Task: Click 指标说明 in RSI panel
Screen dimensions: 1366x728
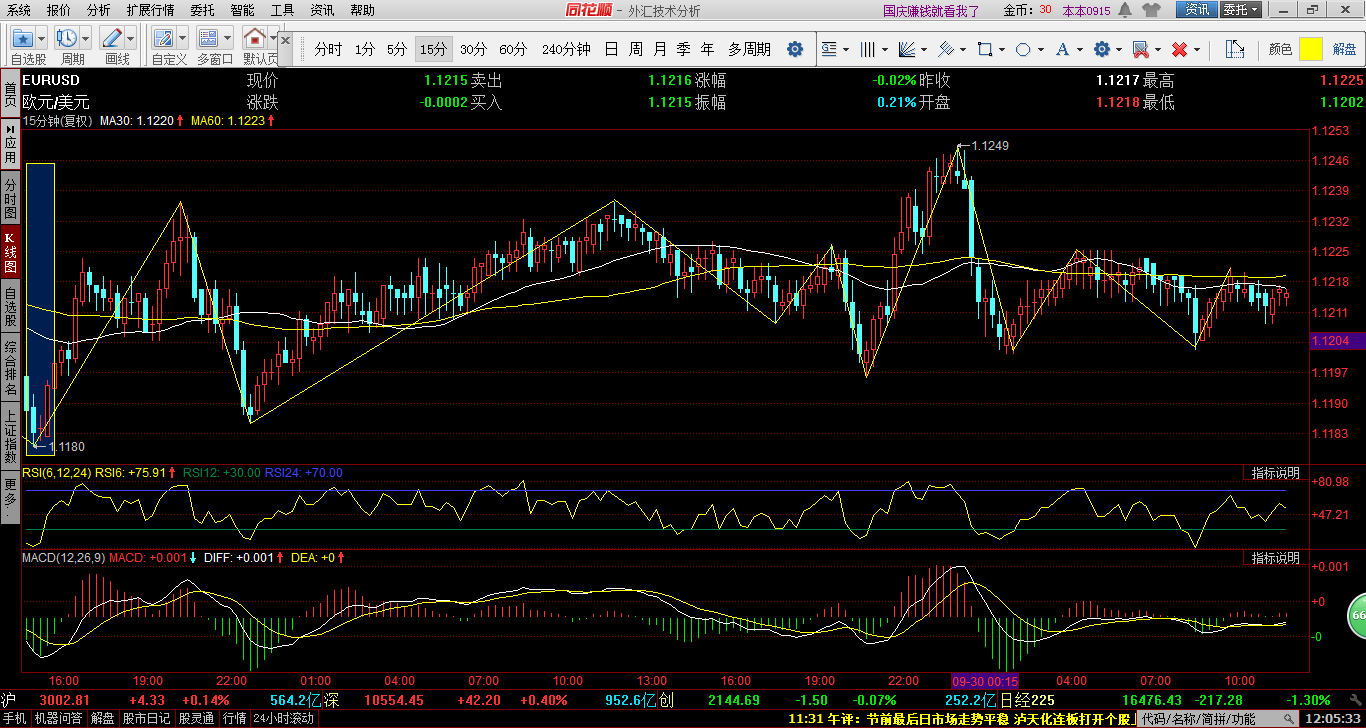Action: pos(1276,473)
